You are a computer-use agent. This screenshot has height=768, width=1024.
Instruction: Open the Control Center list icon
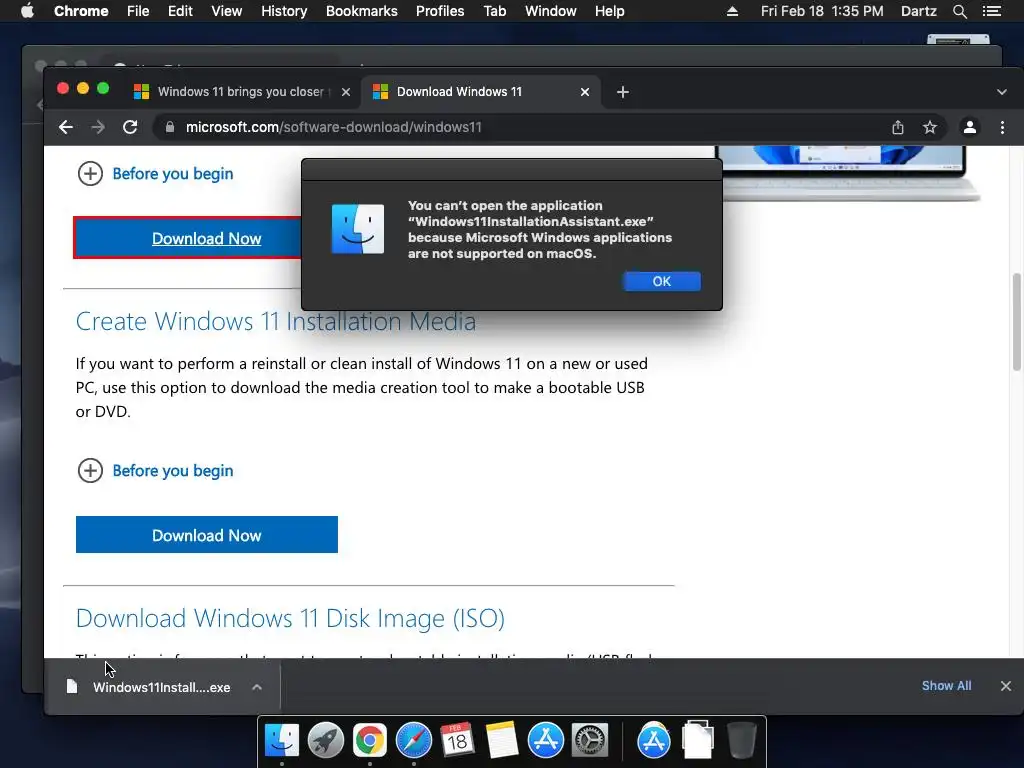point(992,11)
